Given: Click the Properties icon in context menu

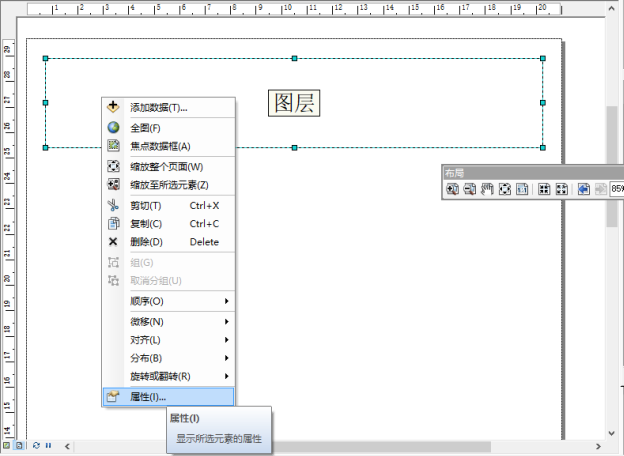Looking at the screenshot, I should [x=113, y=396].
